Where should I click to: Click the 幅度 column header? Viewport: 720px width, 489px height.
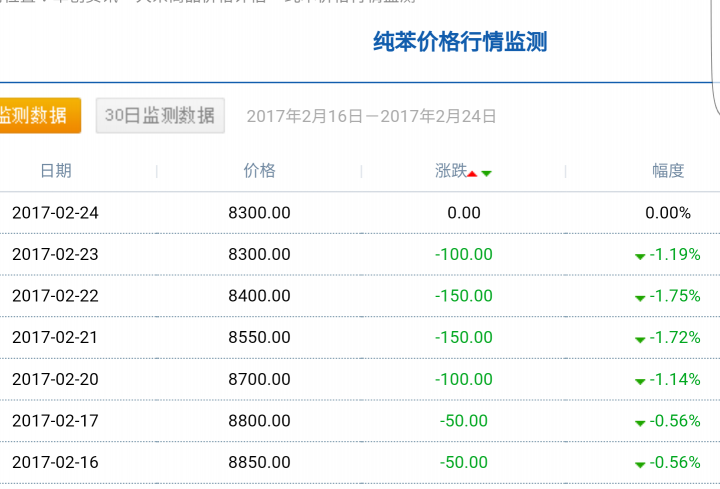point(668,171)
